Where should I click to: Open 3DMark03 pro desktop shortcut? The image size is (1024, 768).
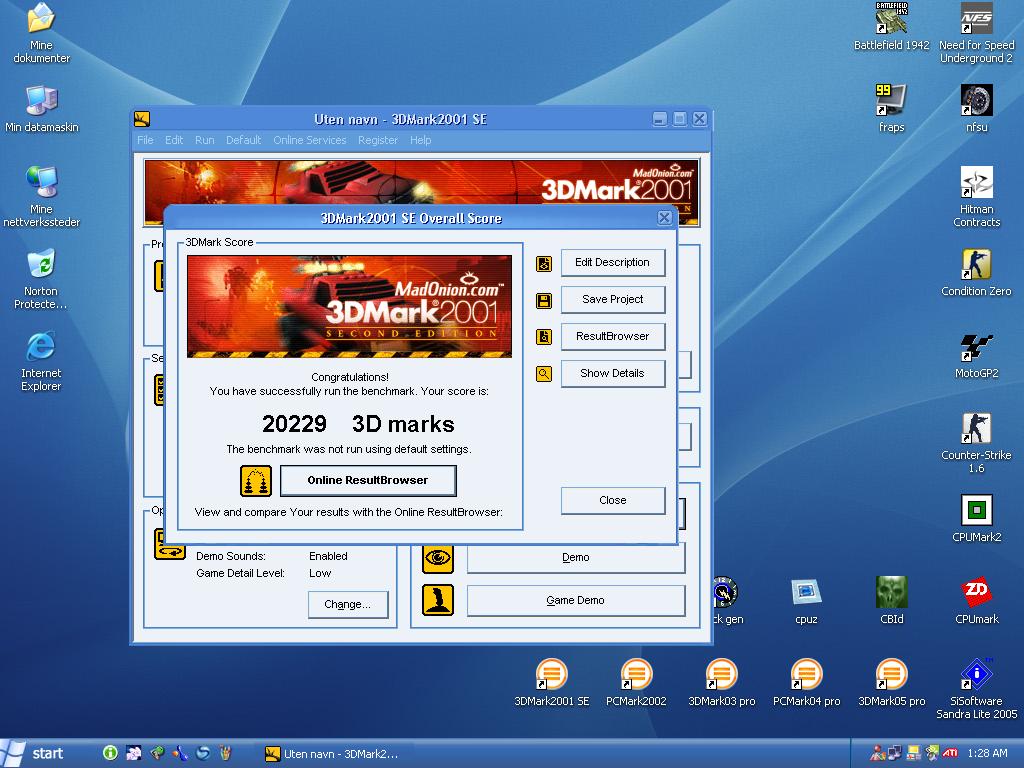point(722,682)
